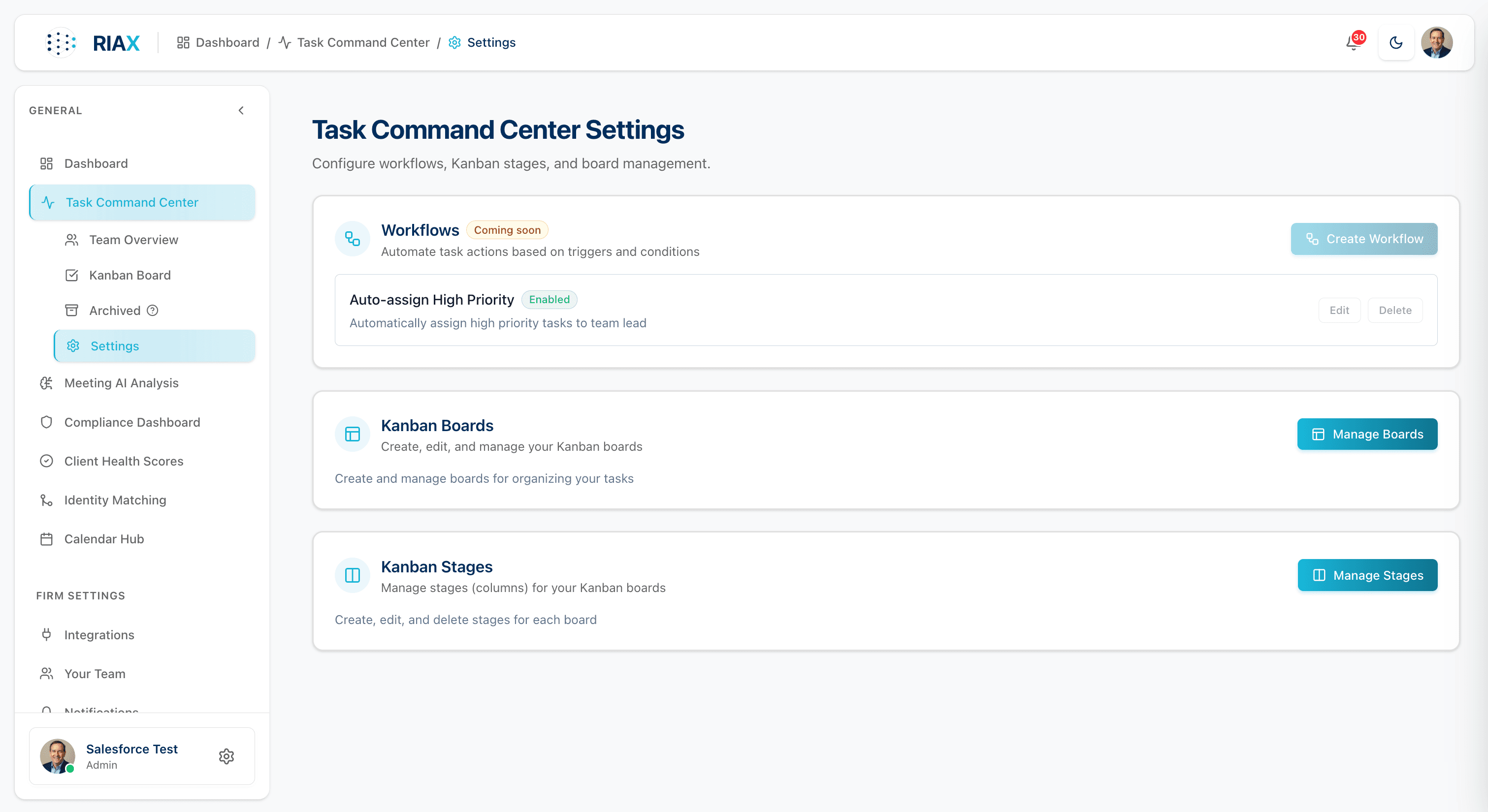Click the Your Team people icon
The width and height of the screenshot is (1488, 812).
(x=46, y=673)
